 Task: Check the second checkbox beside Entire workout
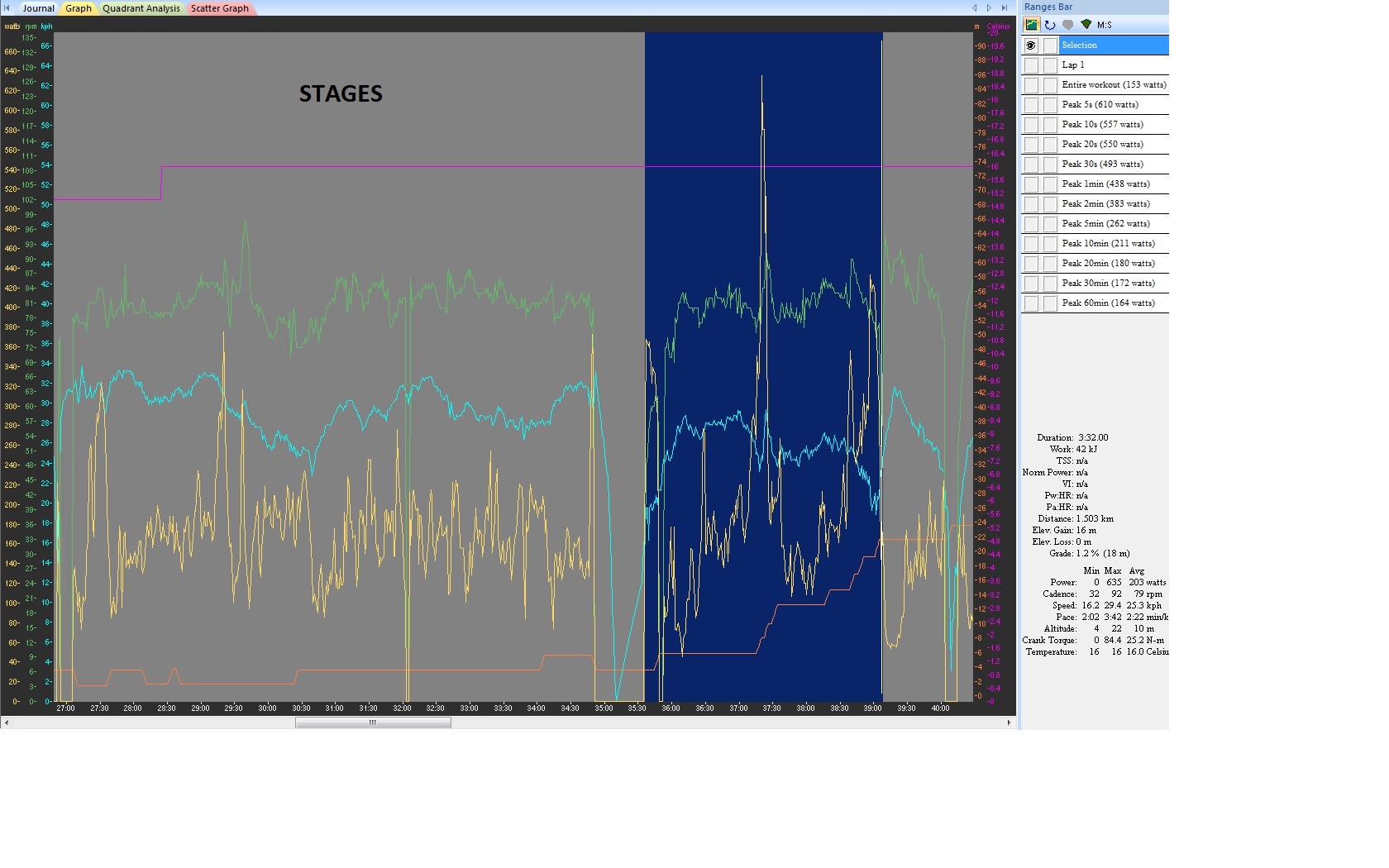1049,85
